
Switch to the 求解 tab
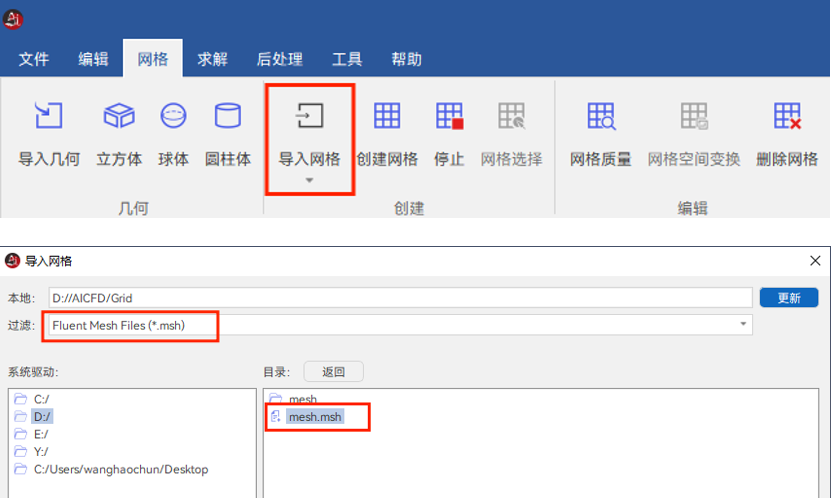coord(213,59)
